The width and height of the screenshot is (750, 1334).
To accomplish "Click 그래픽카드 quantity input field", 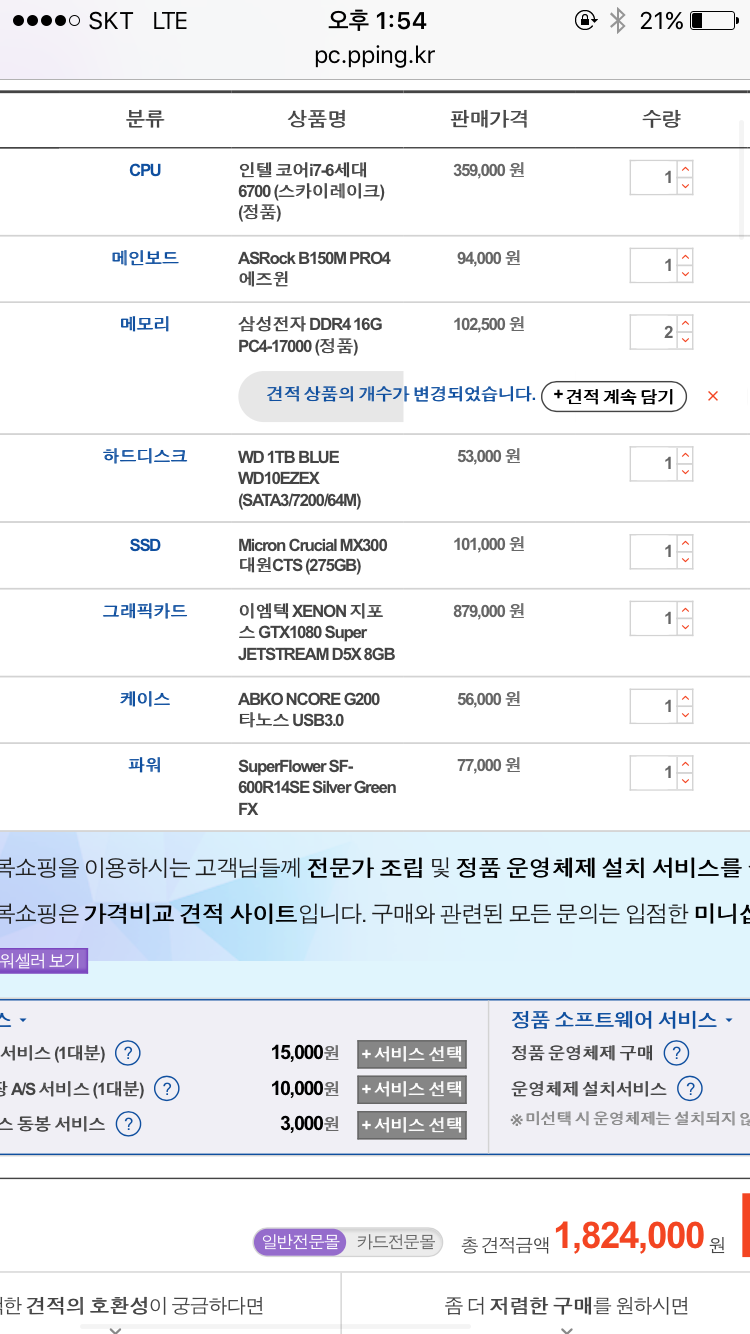I will point(654,618).
